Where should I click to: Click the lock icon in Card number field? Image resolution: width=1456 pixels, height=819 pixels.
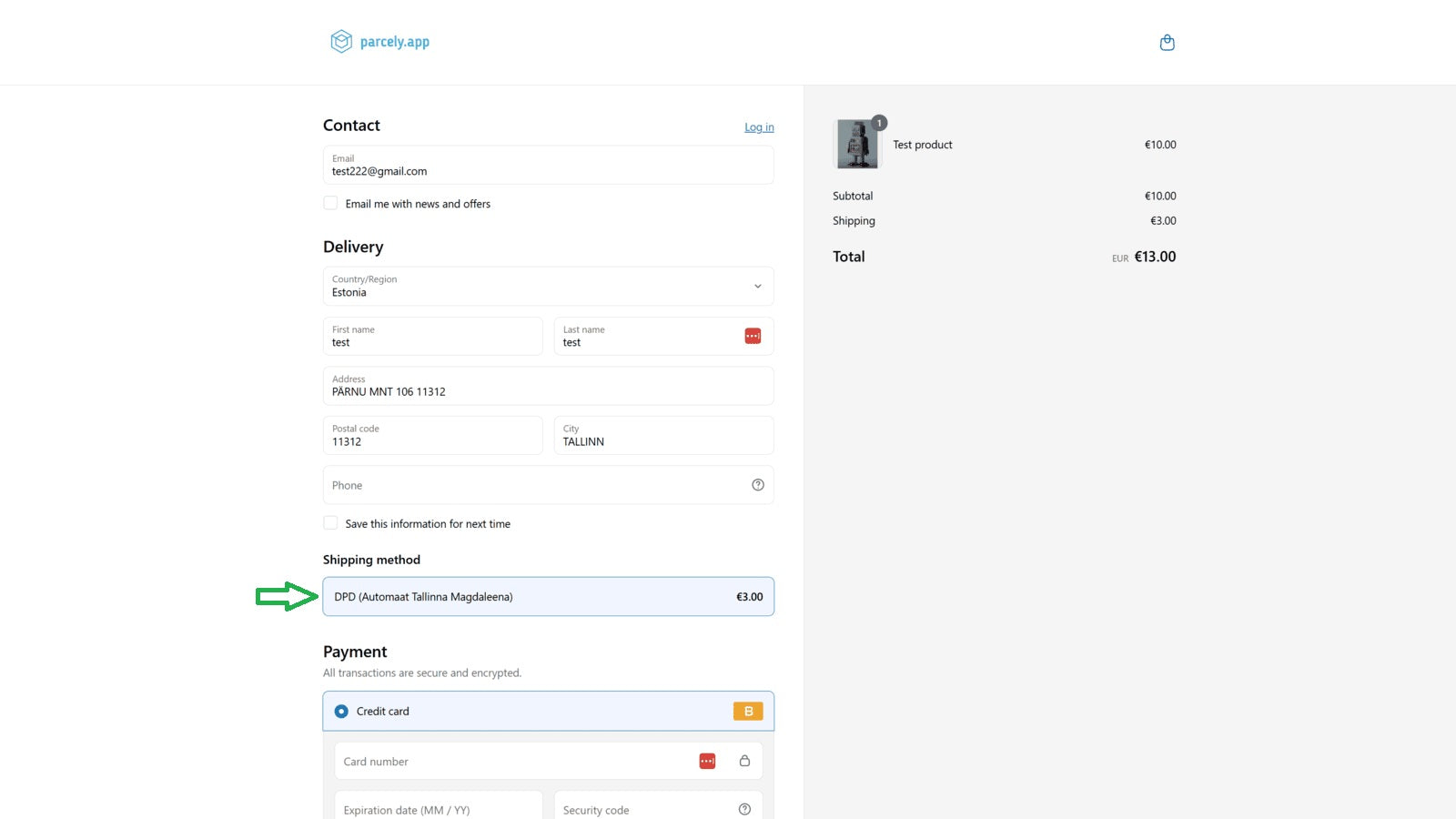744,761
